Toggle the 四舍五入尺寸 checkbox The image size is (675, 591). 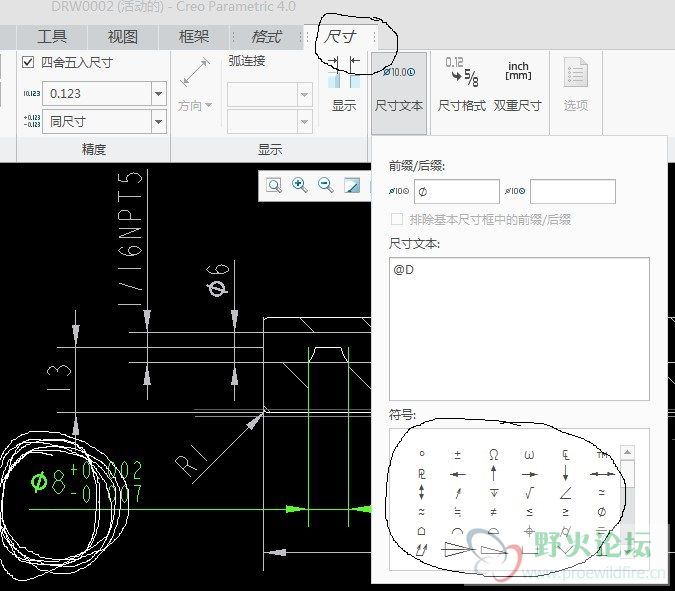(x=28, y=62)
